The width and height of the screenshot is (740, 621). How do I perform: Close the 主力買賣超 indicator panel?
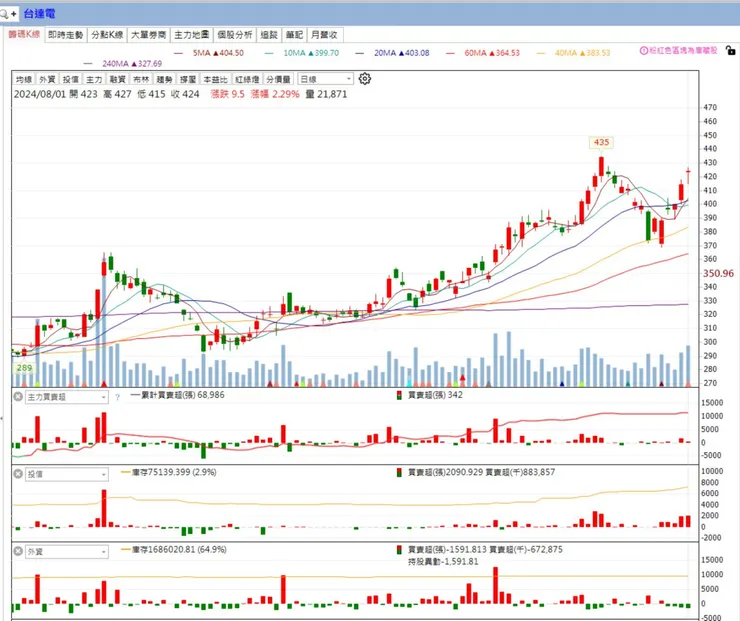[x=18, y=396]
